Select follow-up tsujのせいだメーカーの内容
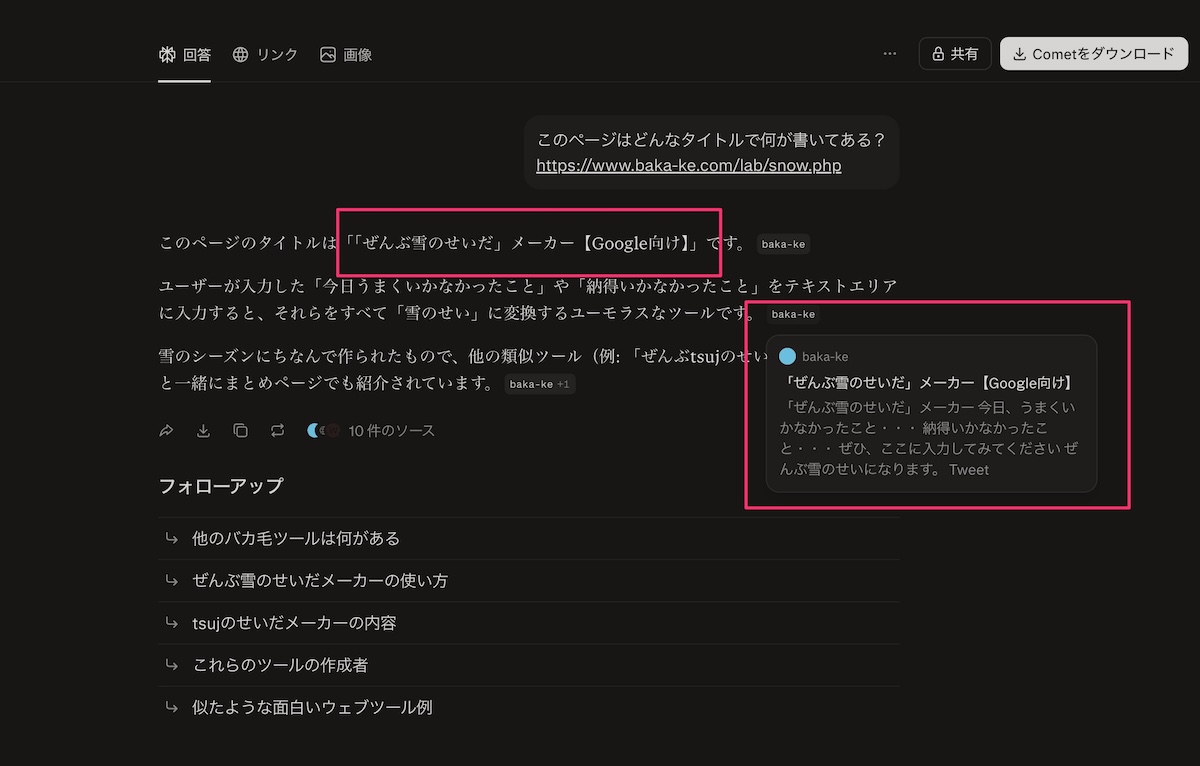Image resolution: width=1200 pixels, height=766 pixels. pyautogui.click(x=294, y=623)
